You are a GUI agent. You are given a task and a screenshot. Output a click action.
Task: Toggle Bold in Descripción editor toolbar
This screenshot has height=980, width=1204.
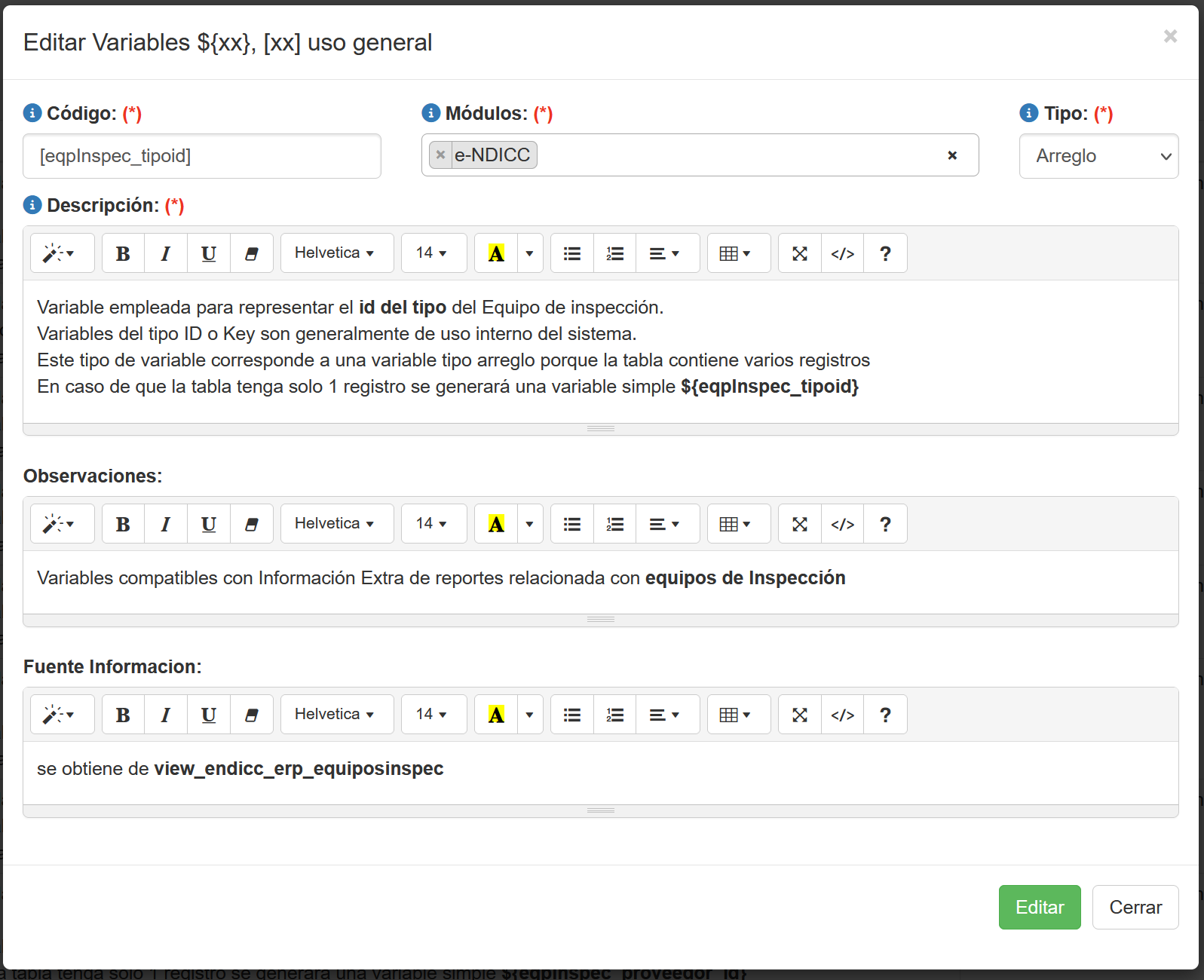(x=123, y=253)
